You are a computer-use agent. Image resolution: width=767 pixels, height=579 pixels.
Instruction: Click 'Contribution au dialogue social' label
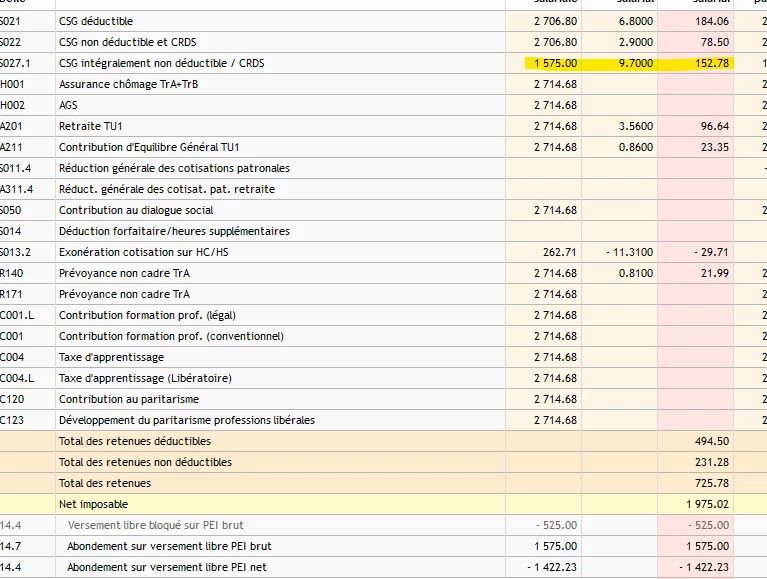pyautogui.click(x=136, y=210)
